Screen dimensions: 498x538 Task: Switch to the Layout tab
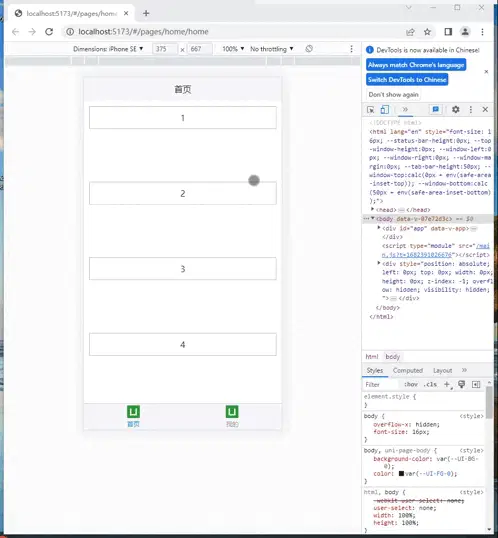pos(442,371)
